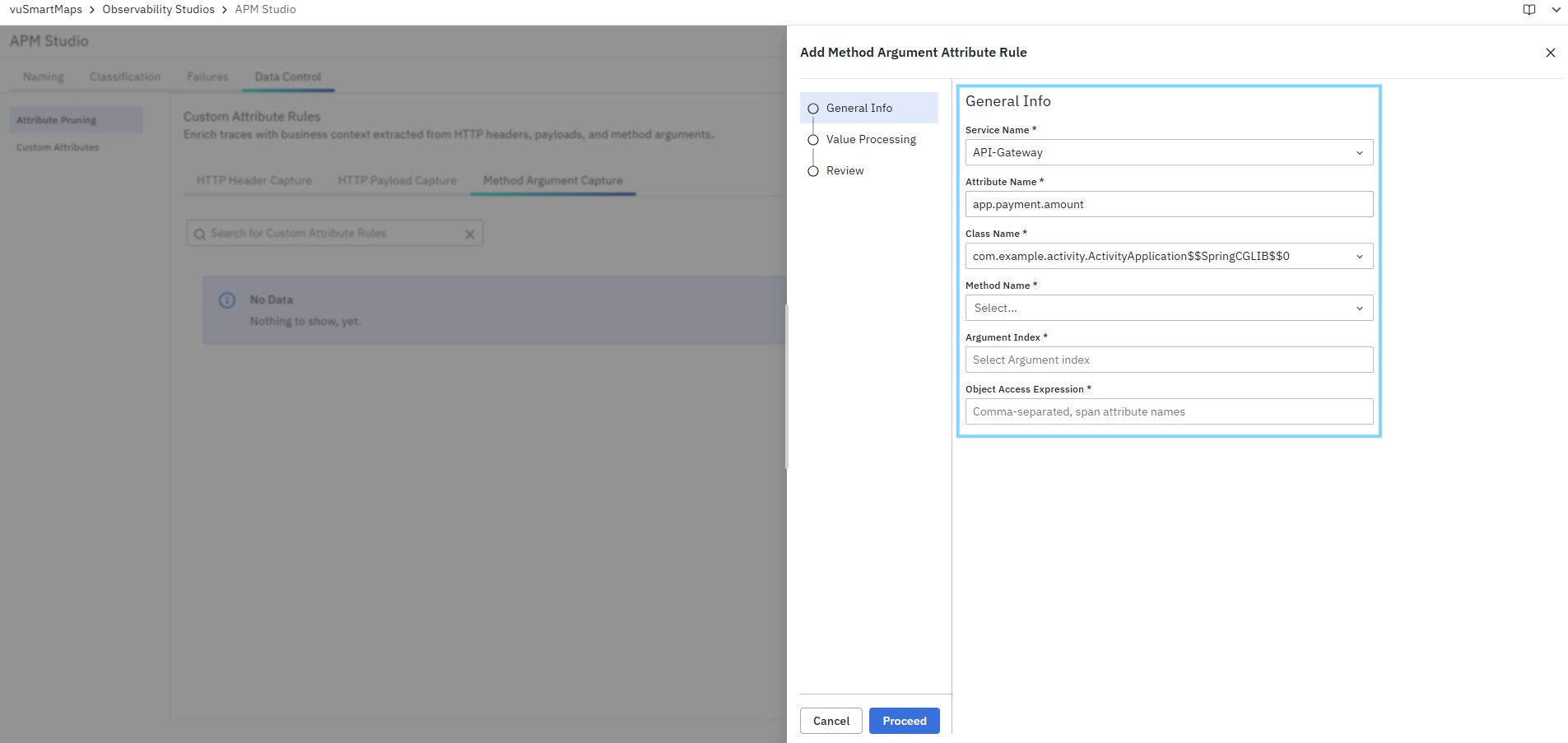Screen dimensions: 1568x743
Task: Focus the Attribute Name field
Action: (1169, 204)
